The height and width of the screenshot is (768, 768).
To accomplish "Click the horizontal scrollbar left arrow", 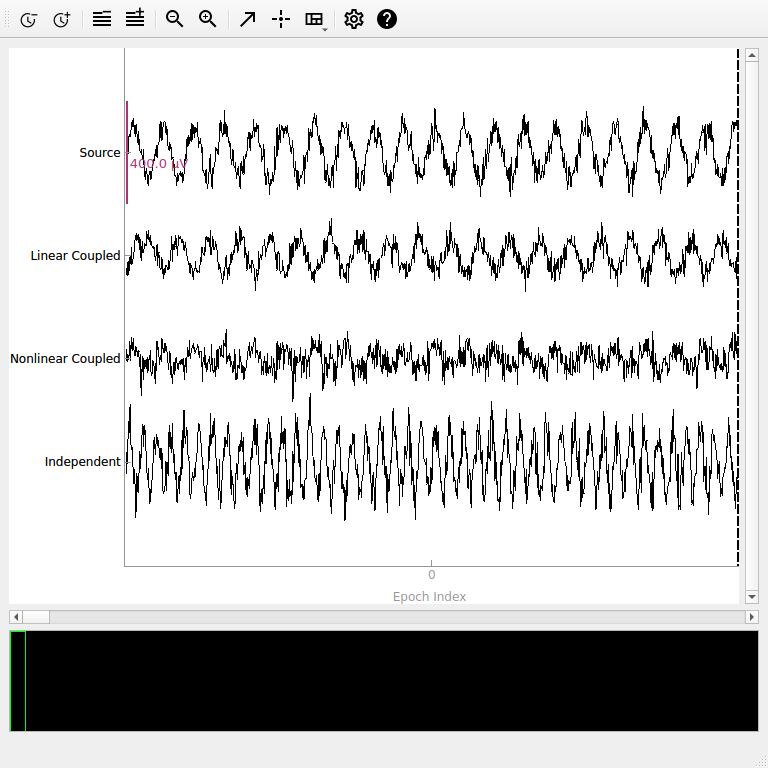I will 15,617.
